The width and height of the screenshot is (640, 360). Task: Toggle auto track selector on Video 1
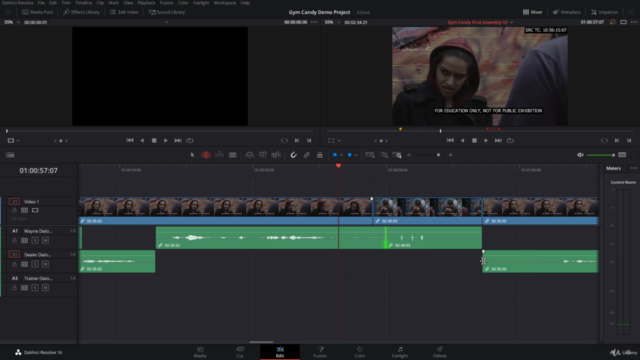click(24, 210)
